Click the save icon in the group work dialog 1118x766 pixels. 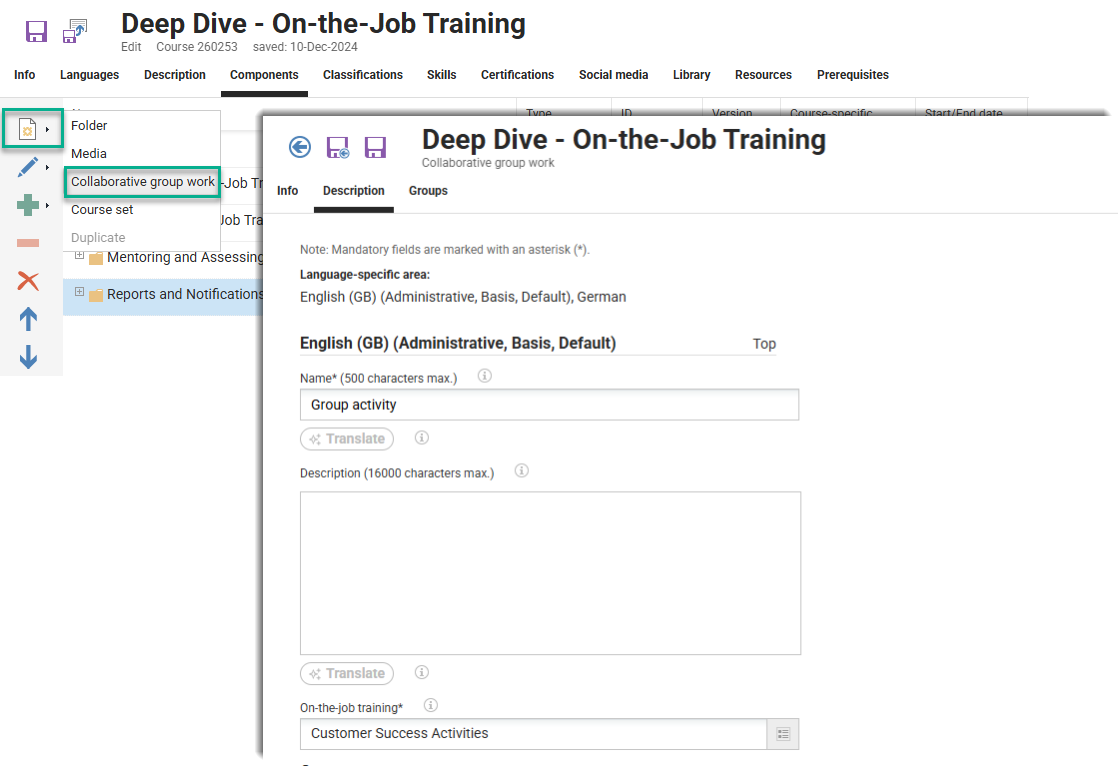click(x=375, y=147)
